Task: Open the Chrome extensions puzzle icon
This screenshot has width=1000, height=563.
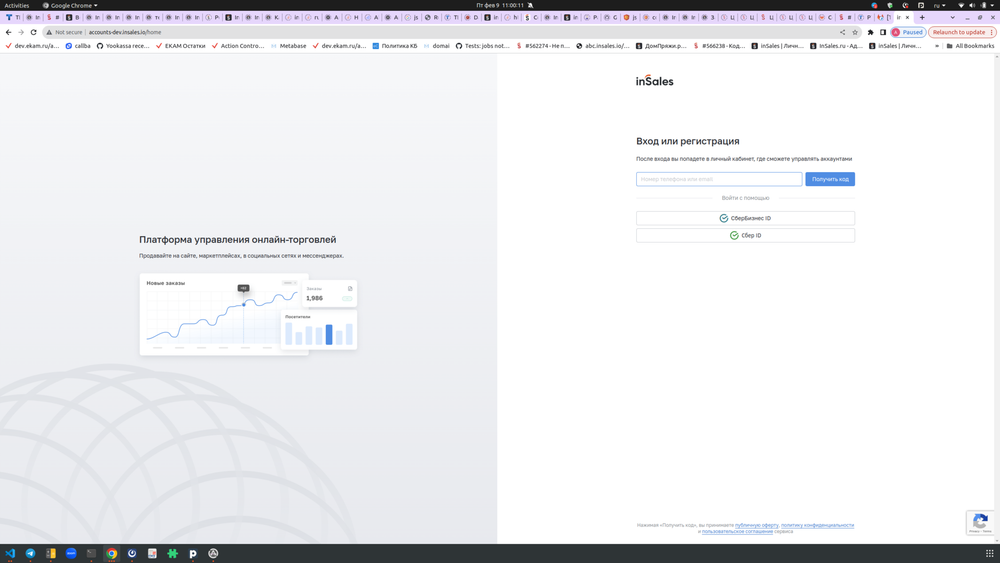Action: (x=871, y=32)
